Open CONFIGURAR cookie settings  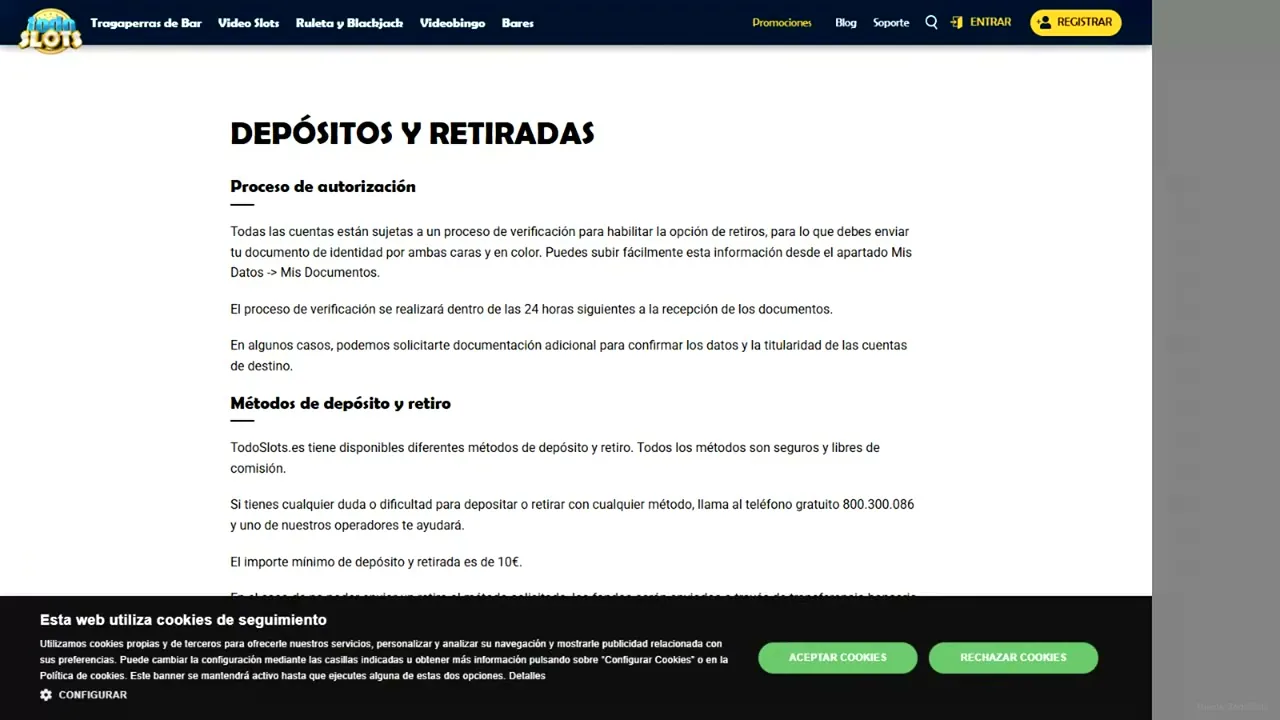pos(93,695)
